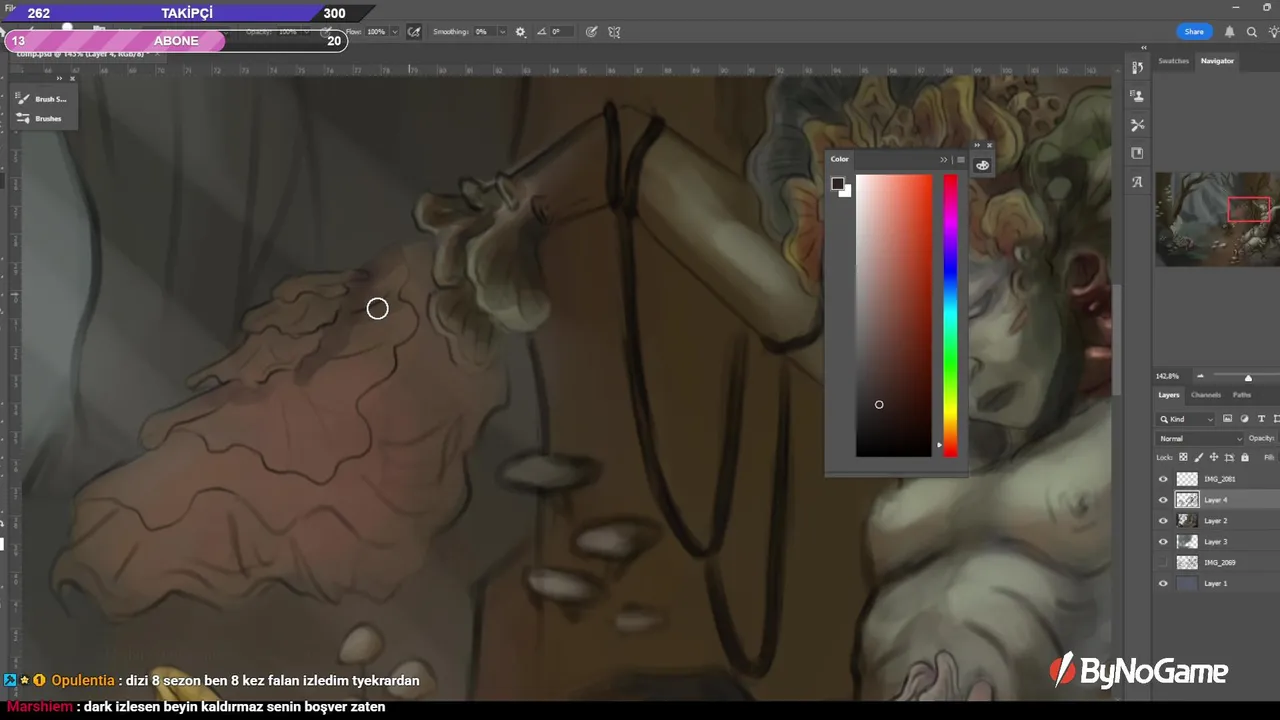This screenshot has height=720, width=1280.
Task: Close the brush panel group
Action: click(x=72, y=78)
